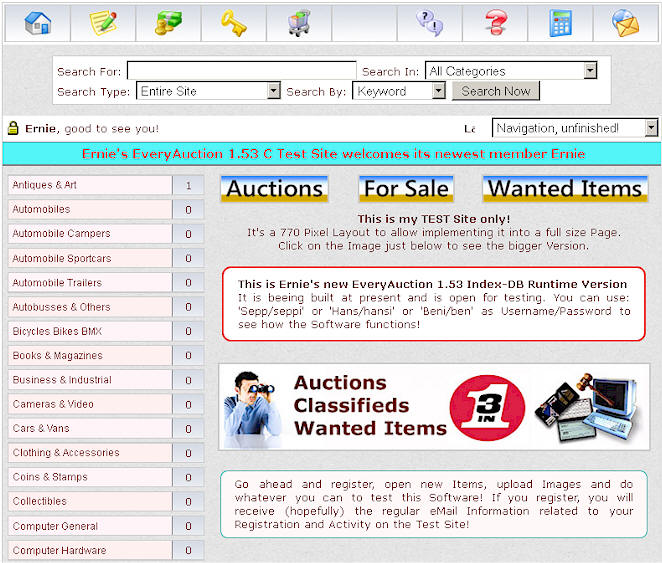Open the All Categories dropdown

[x=511, y=70]
